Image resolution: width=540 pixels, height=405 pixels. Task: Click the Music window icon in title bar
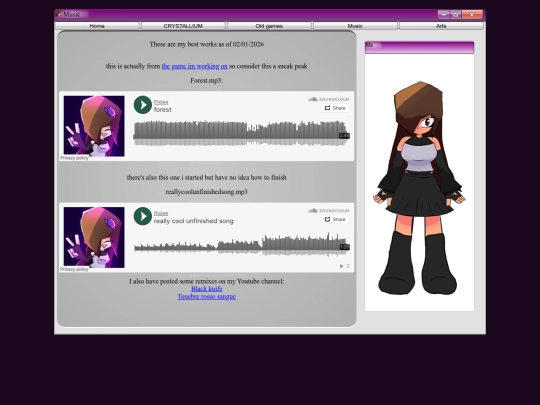(59, 14)
